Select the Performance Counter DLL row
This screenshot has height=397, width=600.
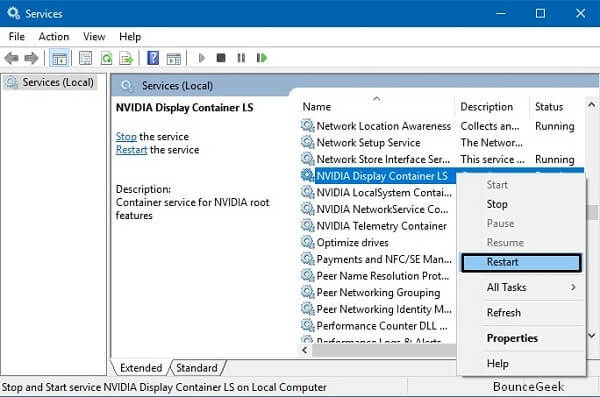[x=377, y=326]
